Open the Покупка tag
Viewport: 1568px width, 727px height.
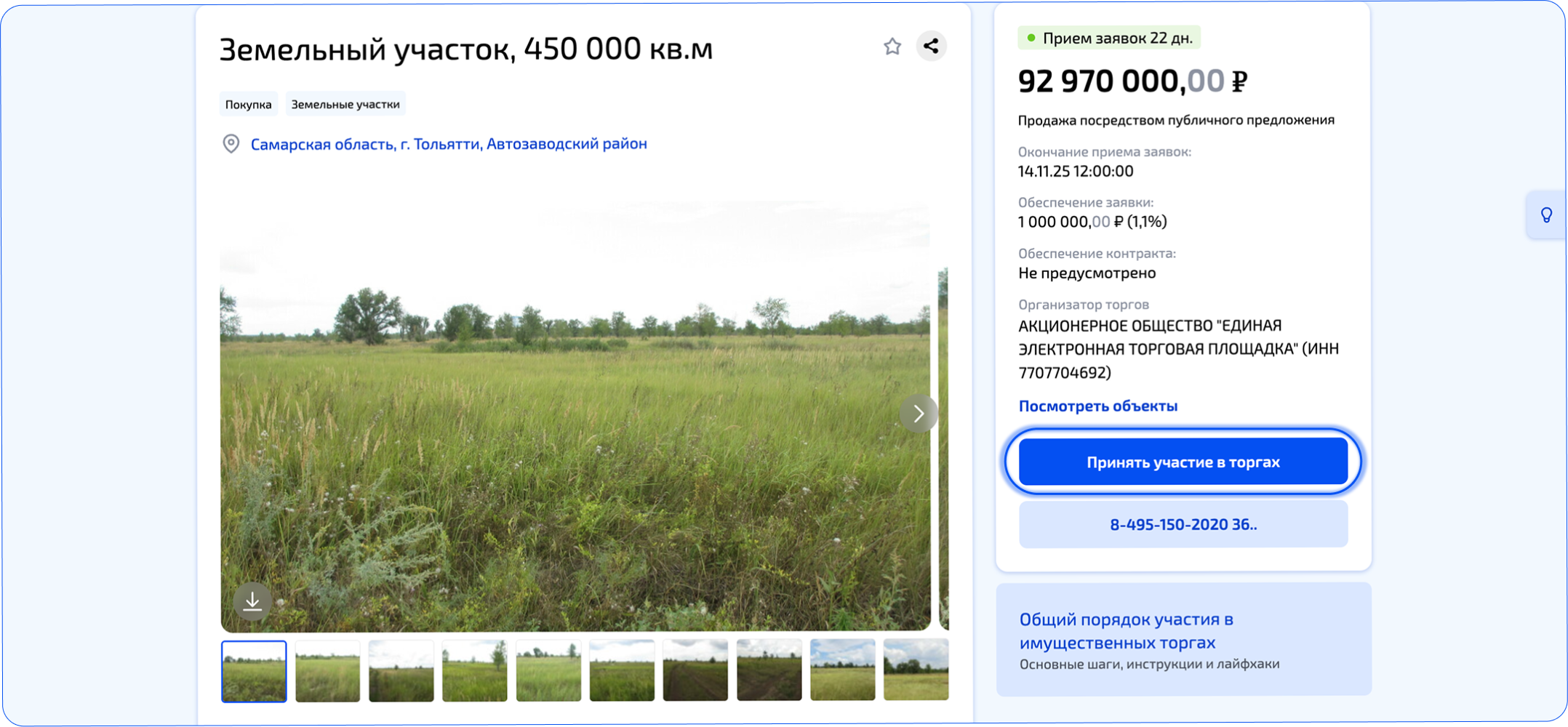click(248, 104)
